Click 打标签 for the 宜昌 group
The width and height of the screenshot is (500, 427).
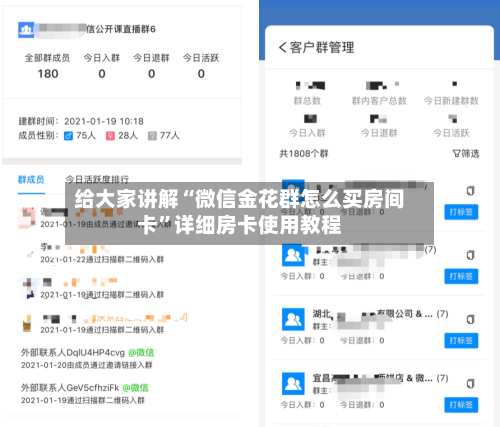(x=461, y=405)
